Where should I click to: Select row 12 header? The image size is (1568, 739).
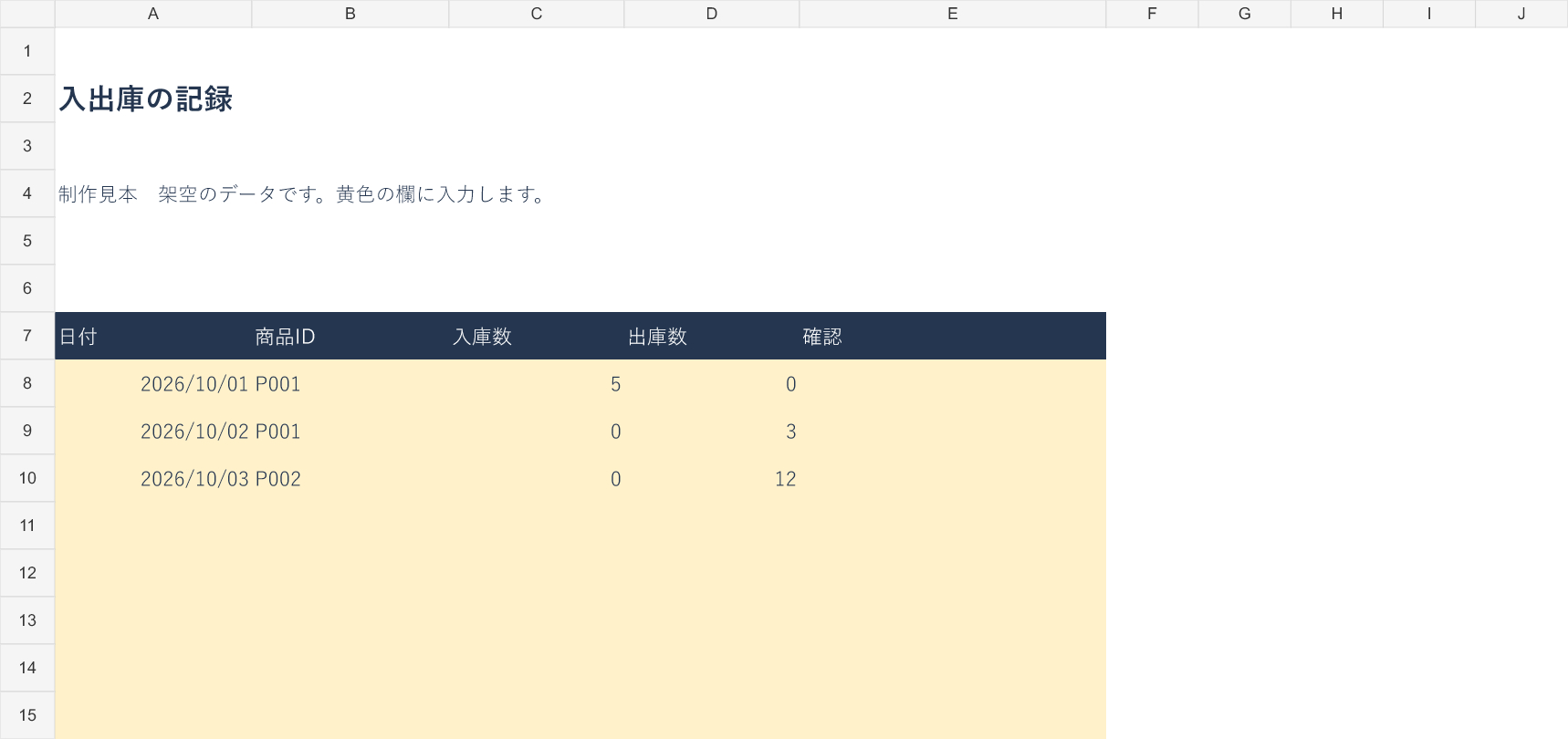coord(27,573)
